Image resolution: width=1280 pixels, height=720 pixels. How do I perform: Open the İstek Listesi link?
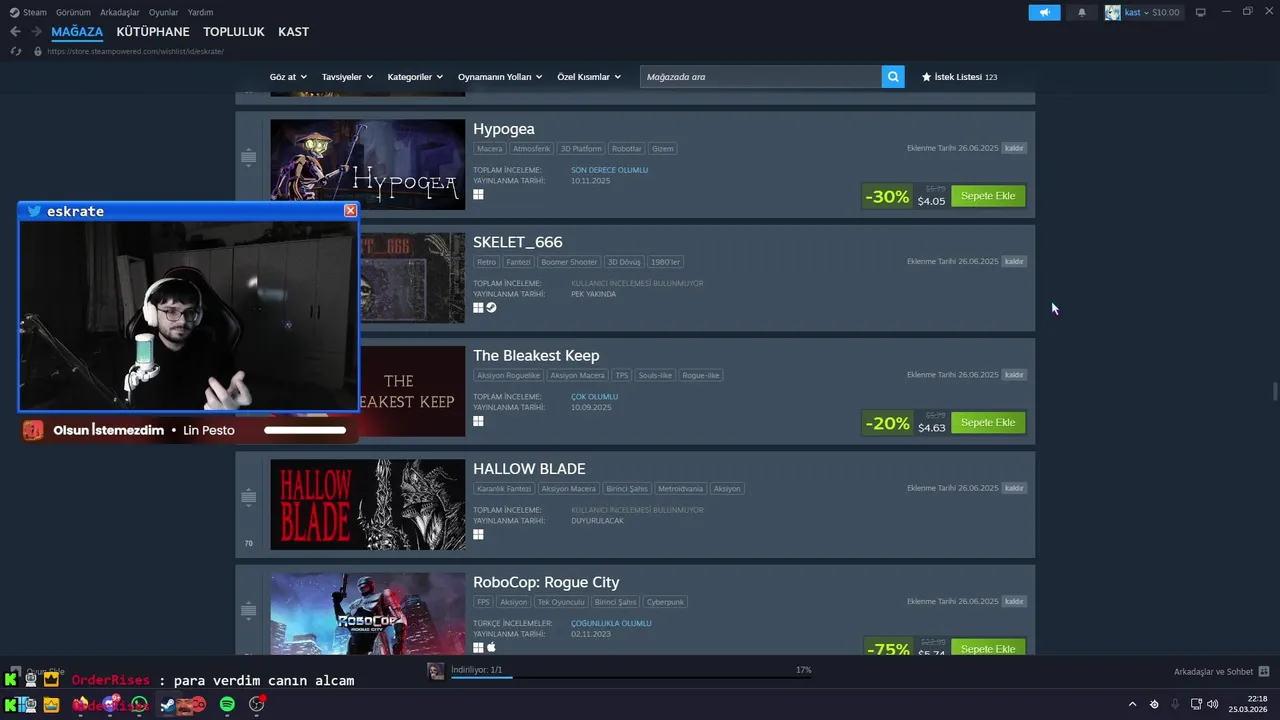(959, 77)
